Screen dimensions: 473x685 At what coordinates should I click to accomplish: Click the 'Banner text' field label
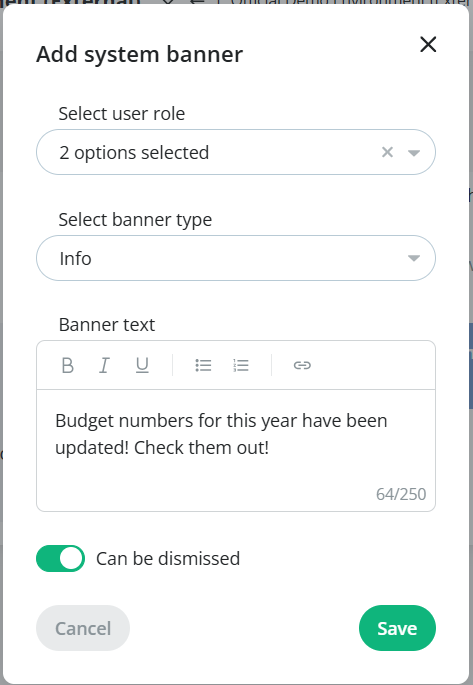point(107,325)
